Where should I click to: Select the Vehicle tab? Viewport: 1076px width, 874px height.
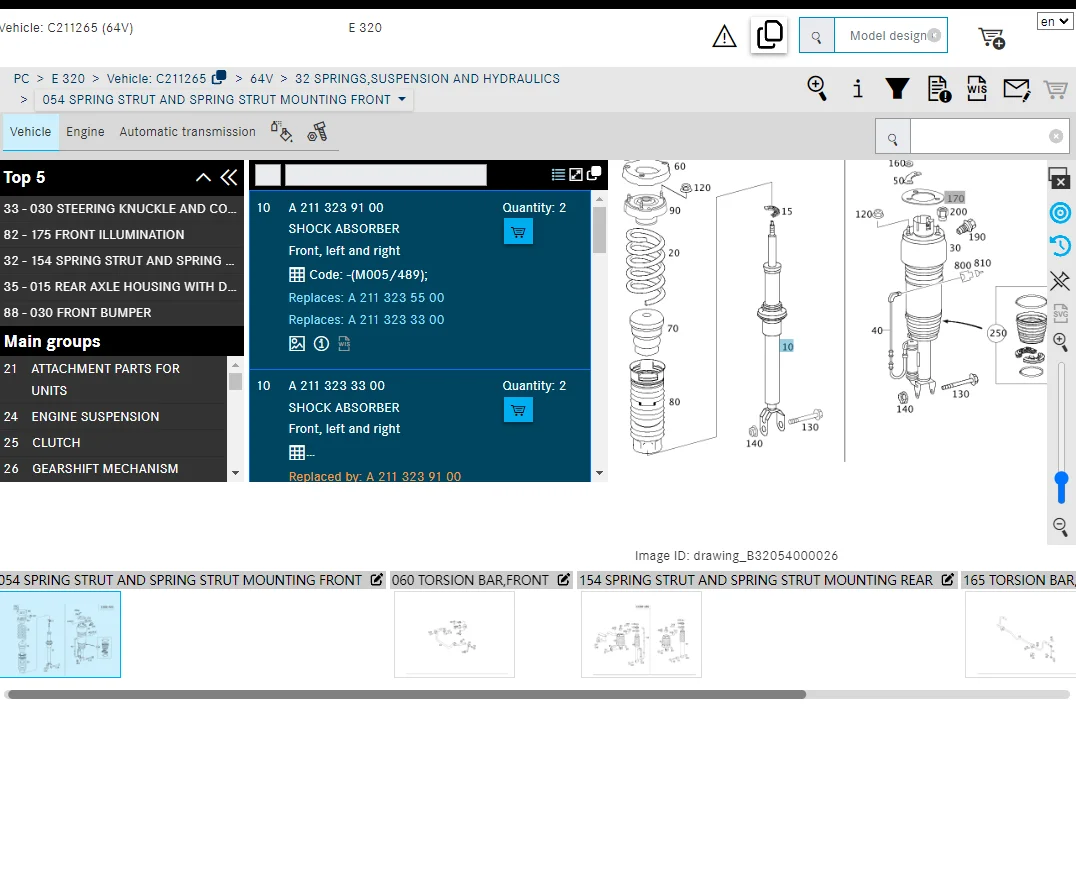point(30,132)
